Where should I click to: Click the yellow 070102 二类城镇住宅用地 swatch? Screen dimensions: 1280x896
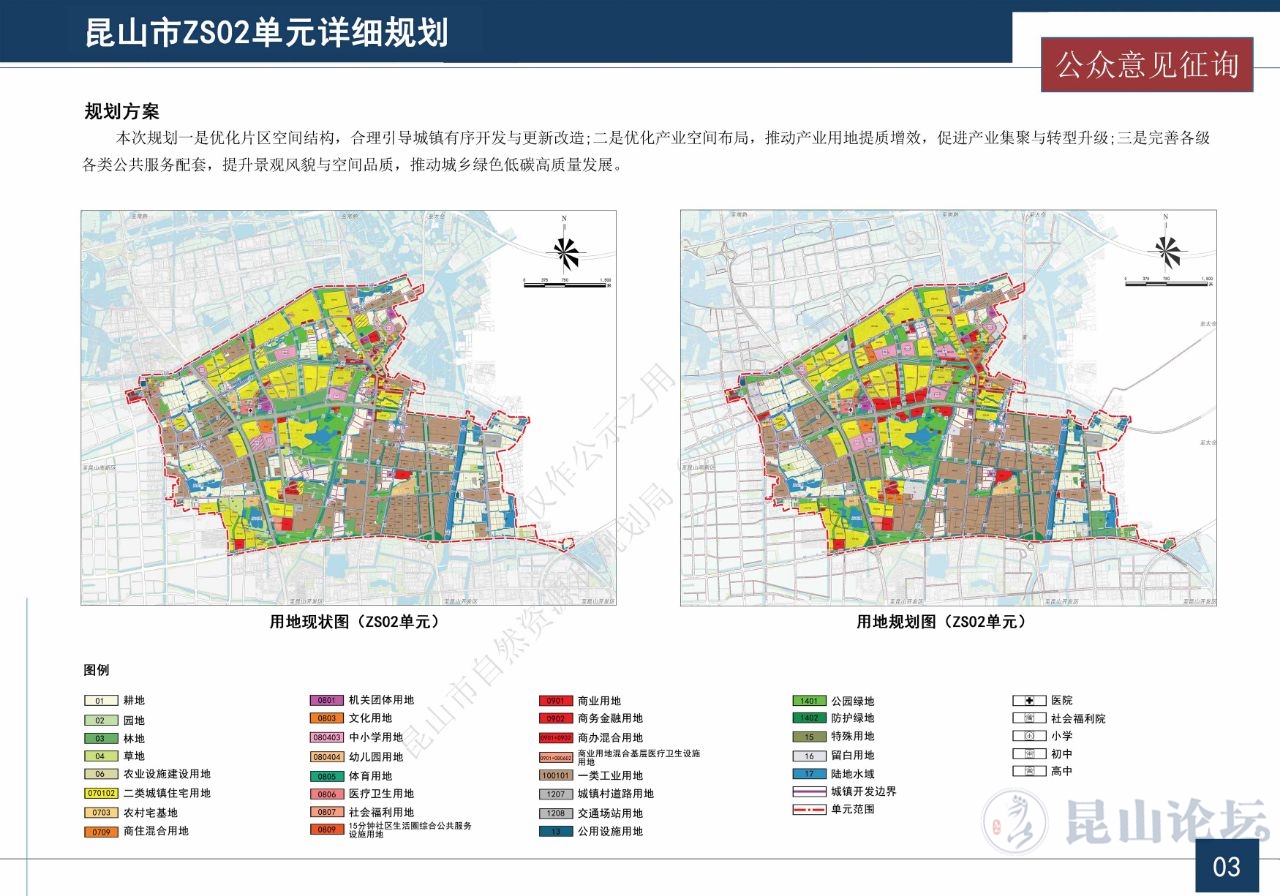click(x=100, y=794)
